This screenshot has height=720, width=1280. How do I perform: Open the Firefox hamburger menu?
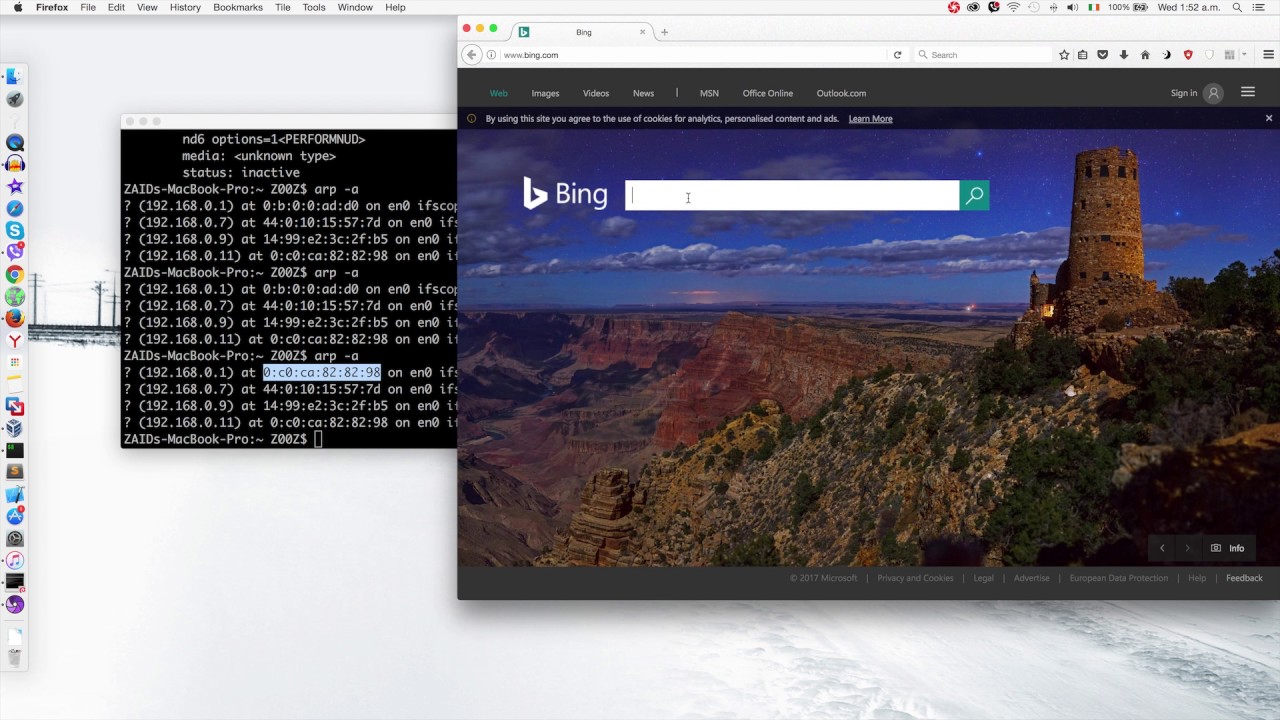[1268, 55]
